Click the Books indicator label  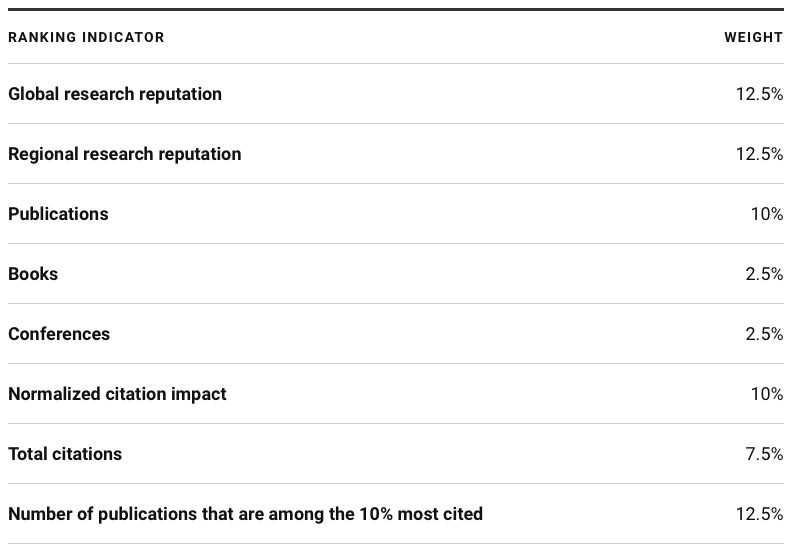click(x=33, y=274)
